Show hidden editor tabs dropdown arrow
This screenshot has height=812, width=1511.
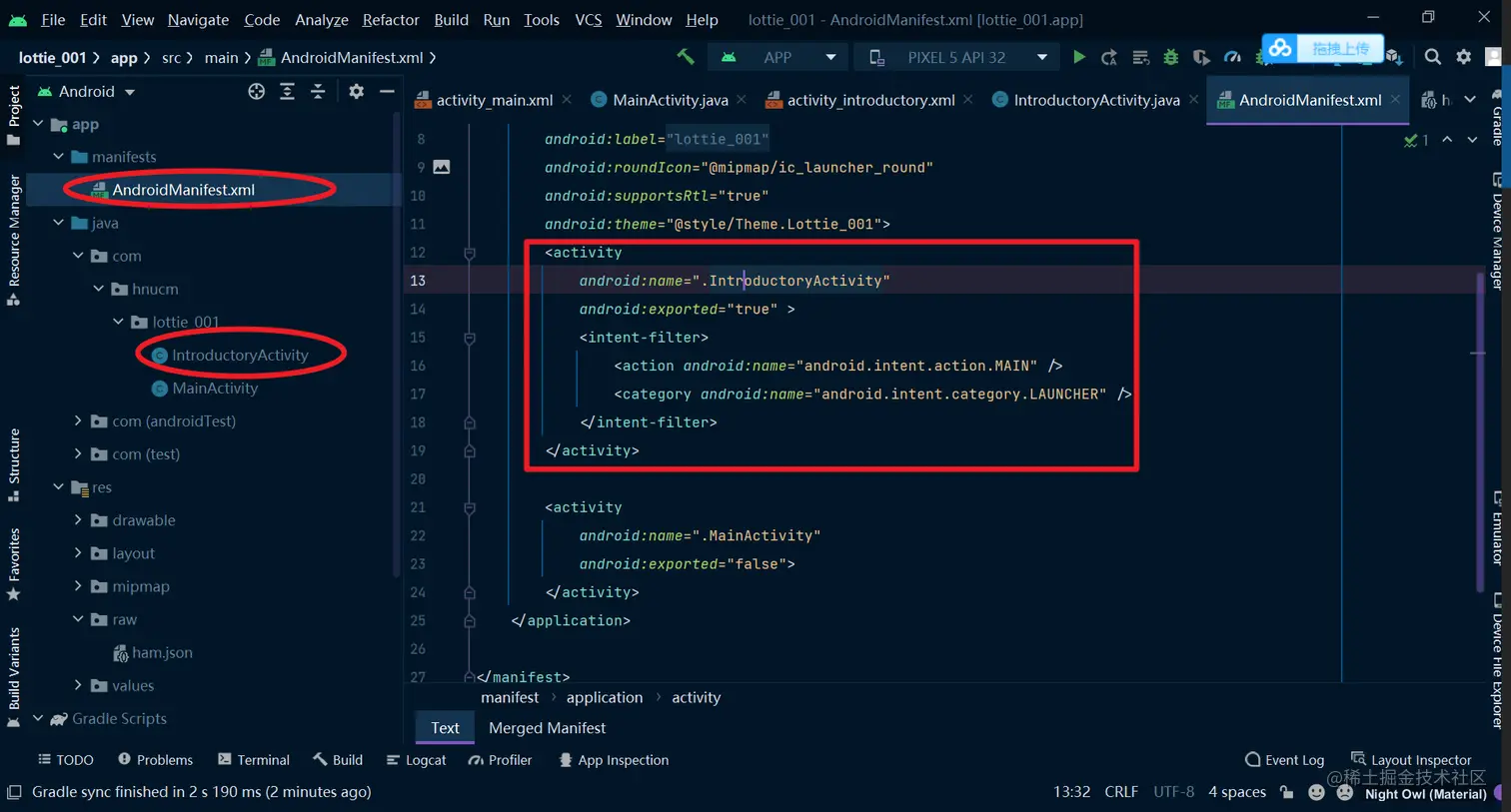[x=1470, y=99]
